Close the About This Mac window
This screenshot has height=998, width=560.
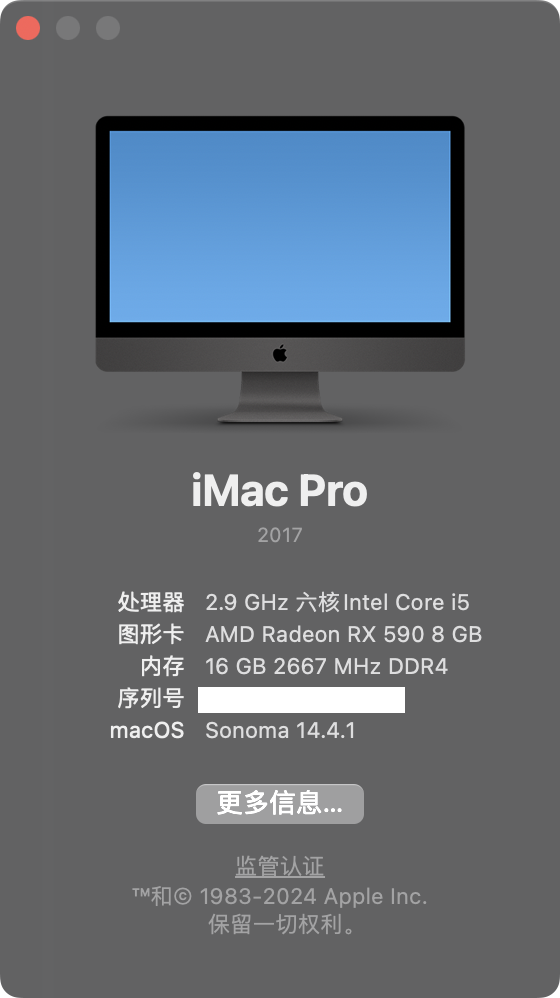pyautogui.click(x=28, y=28)
